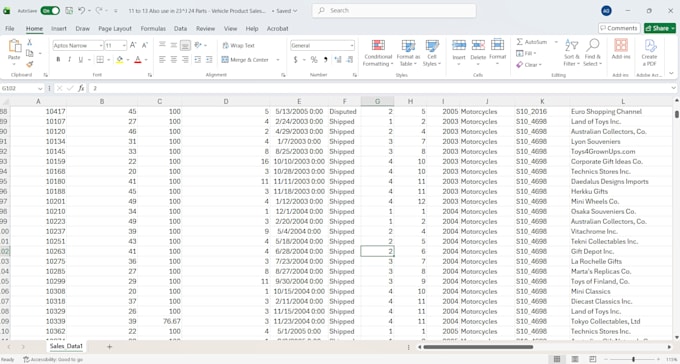Open Find & Select menu
The width and height of the screenshot is (680, 364).
593,53
